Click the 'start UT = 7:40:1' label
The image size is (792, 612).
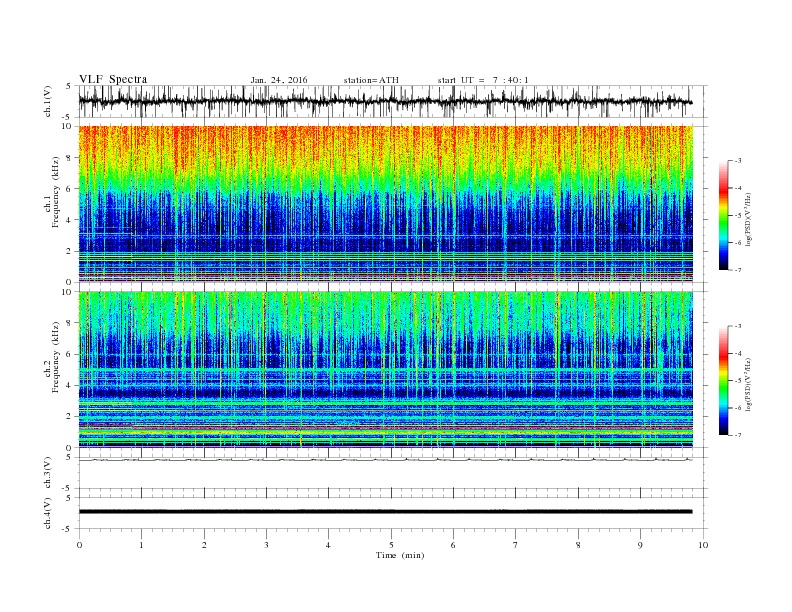(483, 80)
